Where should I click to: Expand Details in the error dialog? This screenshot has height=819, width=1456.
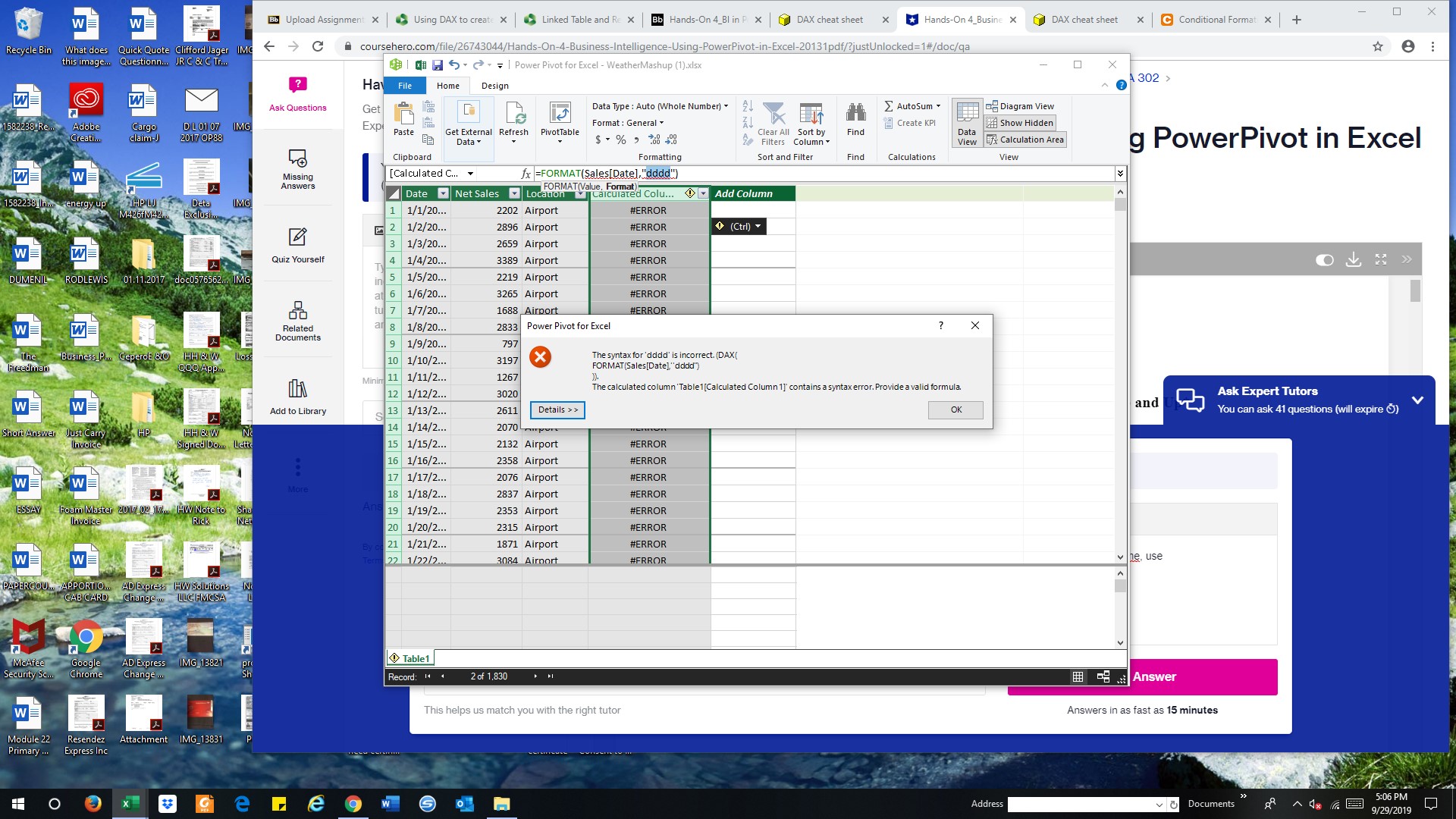(x=557, y=409)
